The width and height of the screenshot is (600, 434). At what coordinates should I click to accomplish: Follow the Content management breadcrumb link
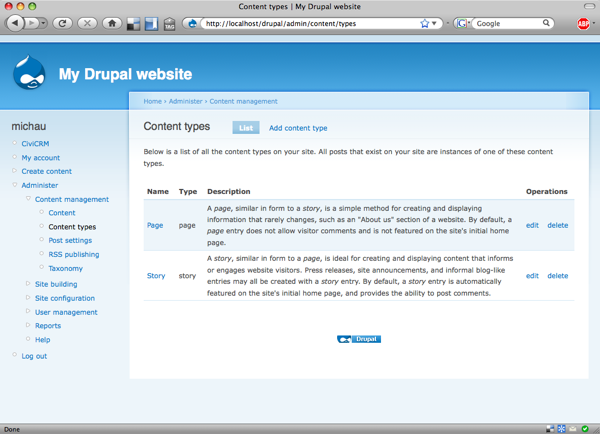click(243, 101)
